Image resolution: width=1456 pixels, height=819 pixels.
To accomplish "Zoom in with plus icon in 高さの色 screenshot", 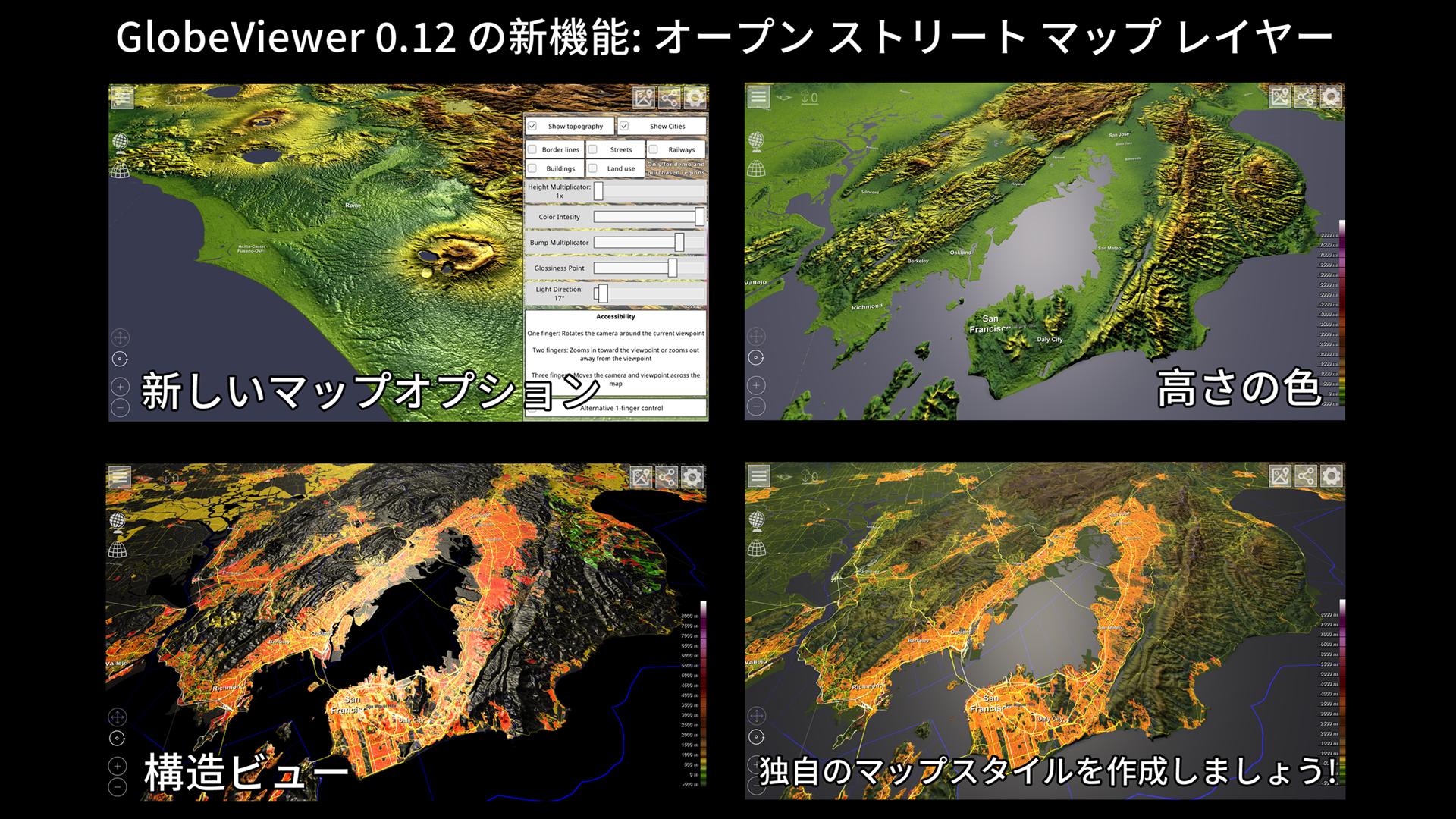I will coord(756,385).
